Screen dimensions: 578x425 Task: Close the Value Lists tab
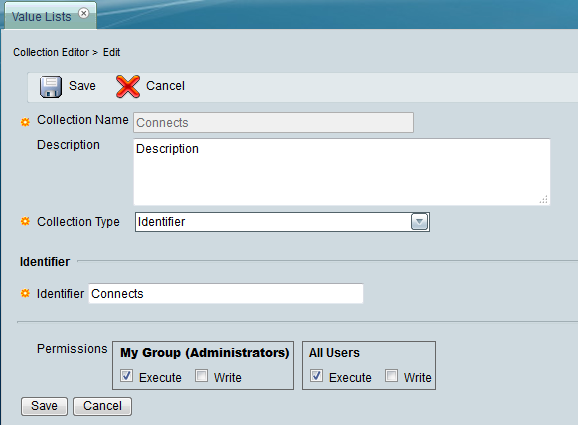click(84, 14)
